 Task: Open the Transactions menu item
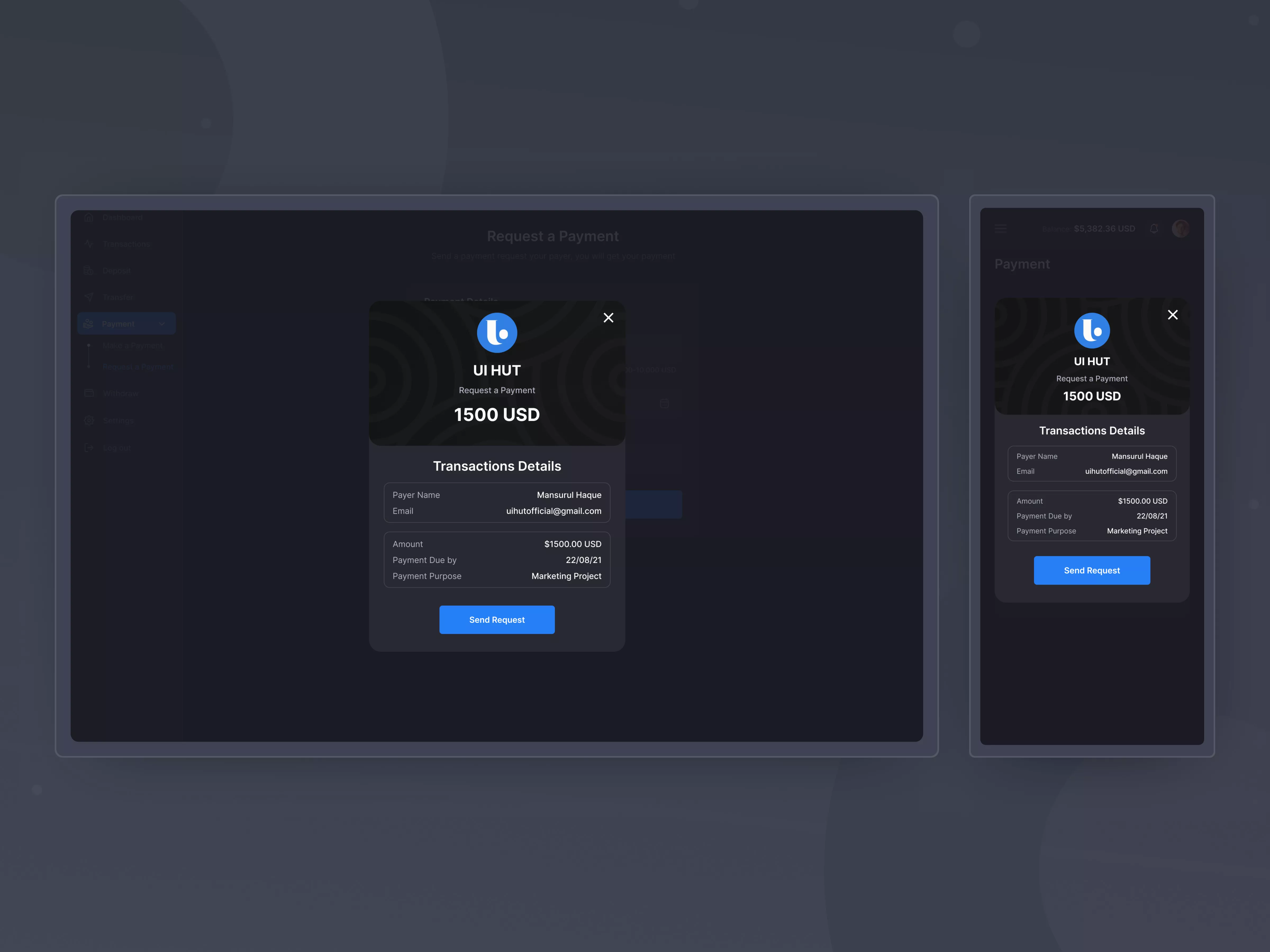[x=126, y=244]
